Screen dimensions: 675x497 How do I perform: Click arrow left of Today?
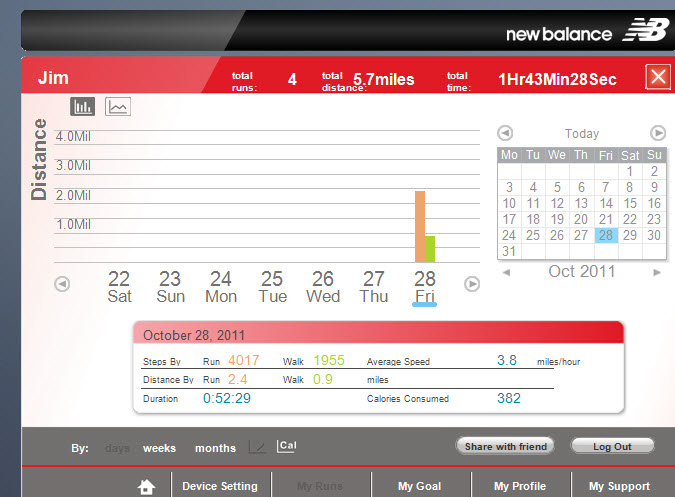[x=506, y=133]
